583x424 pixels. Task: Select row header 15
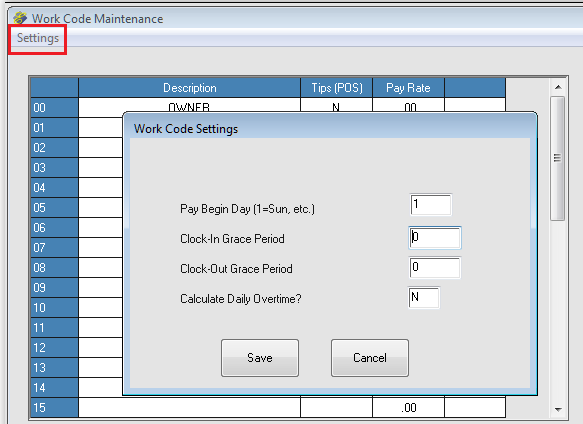pos(54,408)
